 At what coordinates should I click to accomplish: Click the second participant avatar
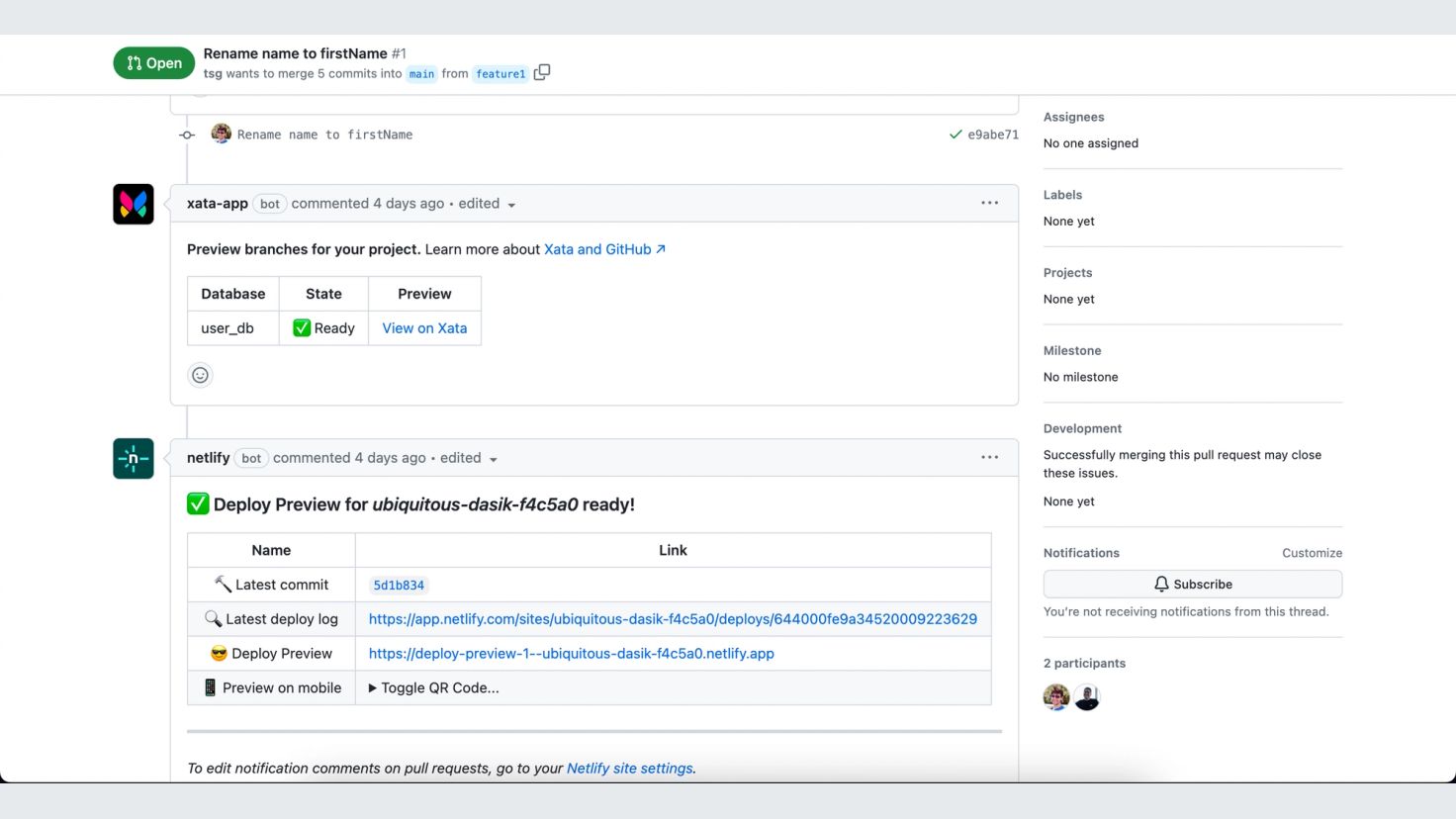click(1087, 697)
